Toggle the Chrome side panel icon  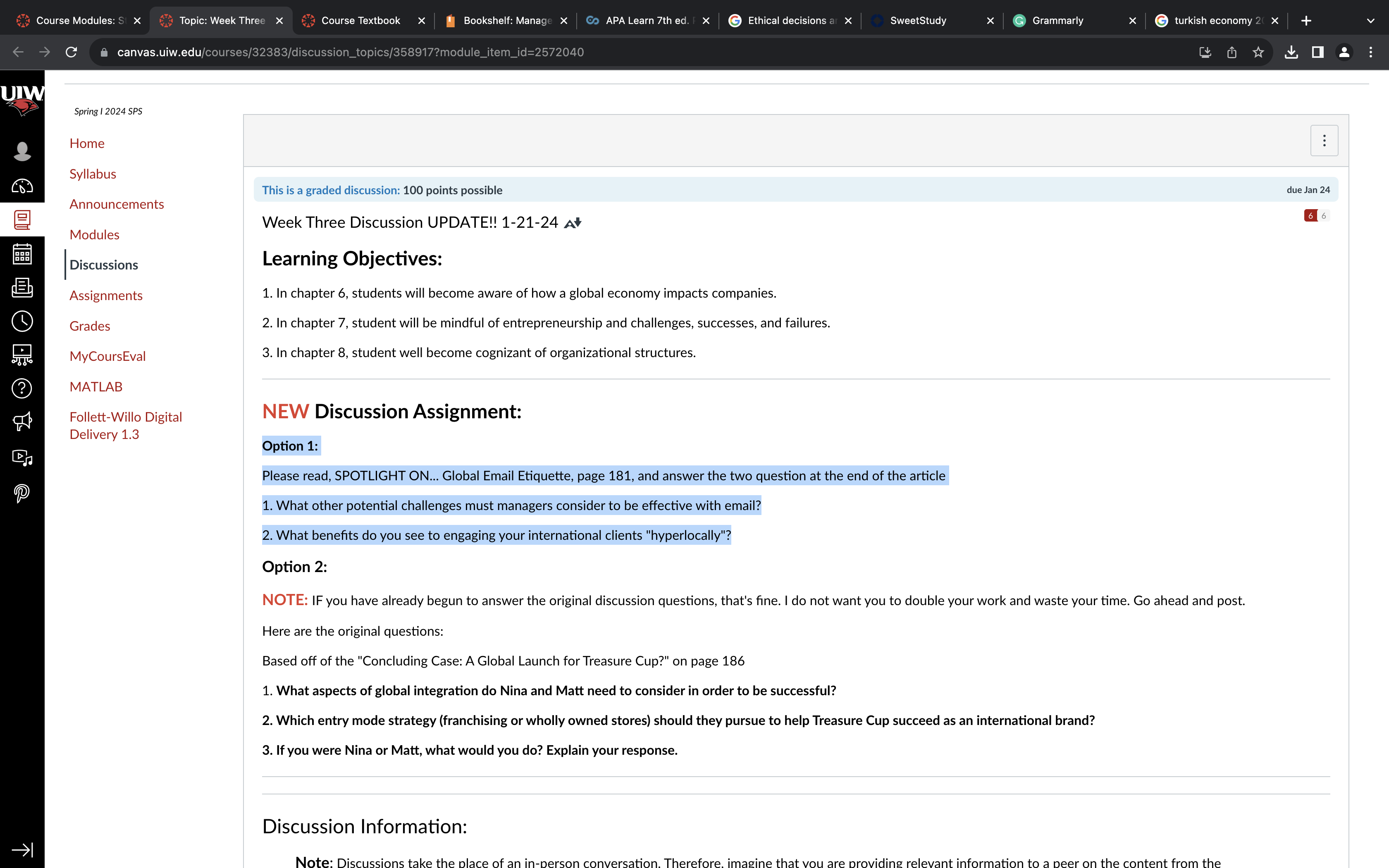click(1318, 52)
